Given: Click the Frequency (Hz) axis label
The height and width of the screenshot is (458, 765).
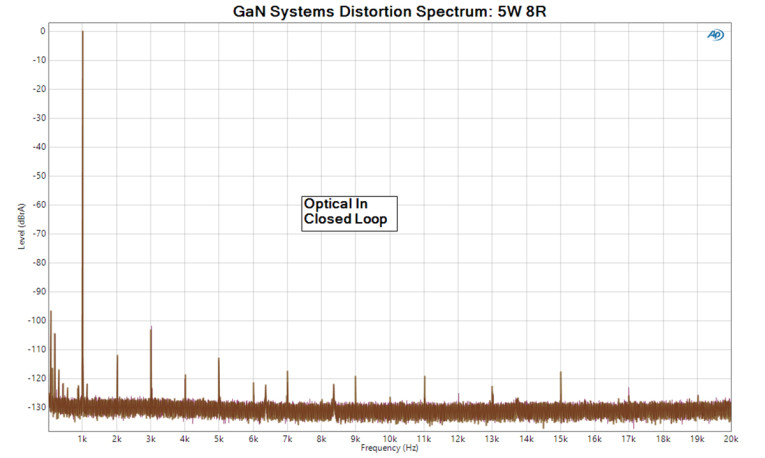Looking at the screenshot, I should coord(389,448).
